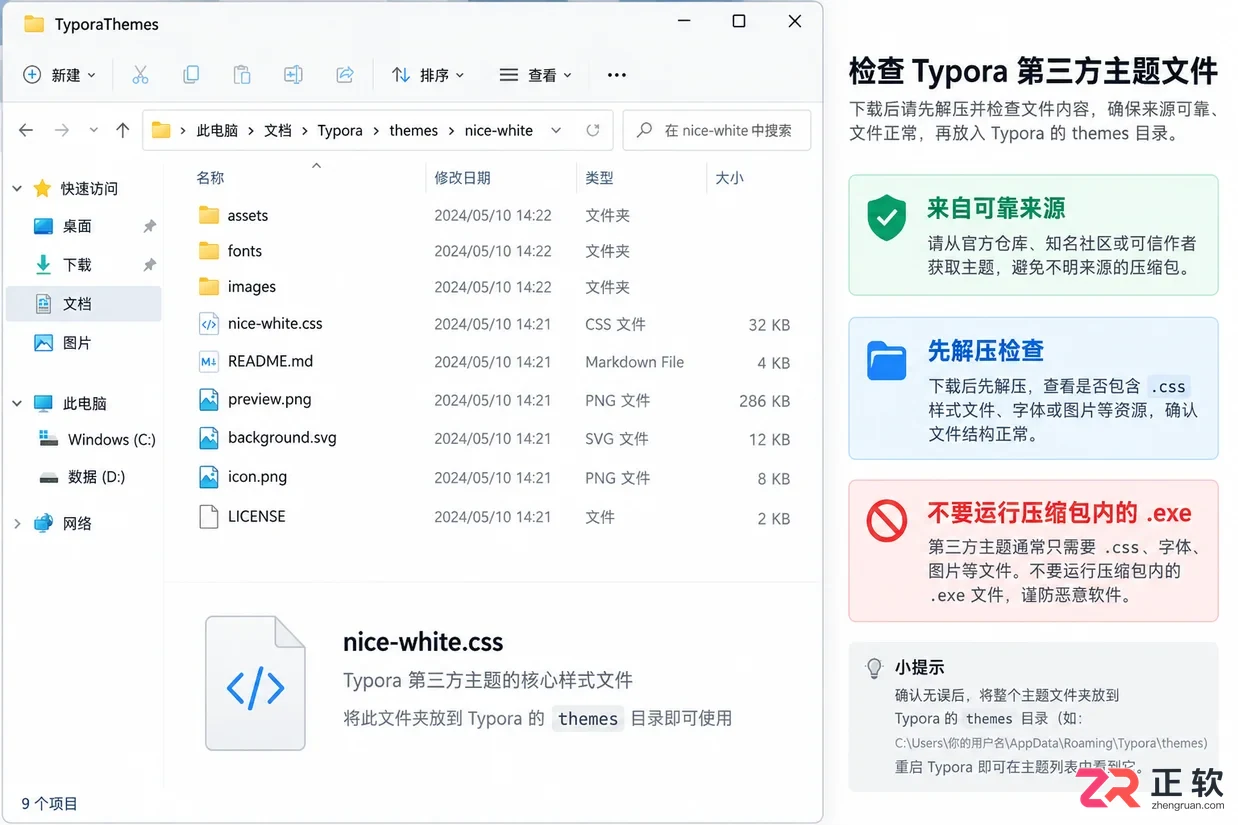Click the lightbulb 小提示 icon

click(x=874, y=668)
